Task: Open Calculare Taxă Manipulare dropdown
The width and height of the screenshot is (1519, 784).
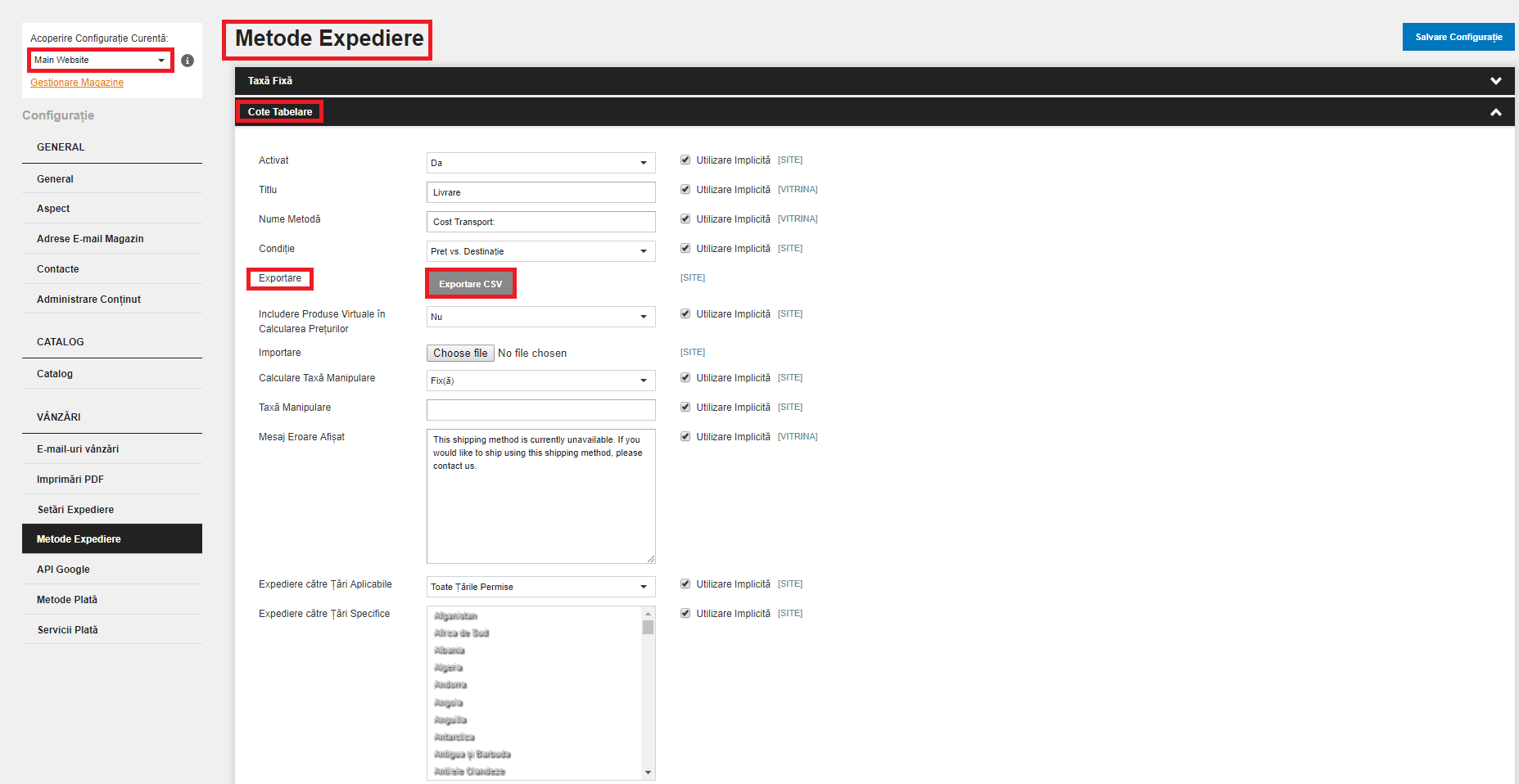Action: pyautogui.click(x=541, y=381)
